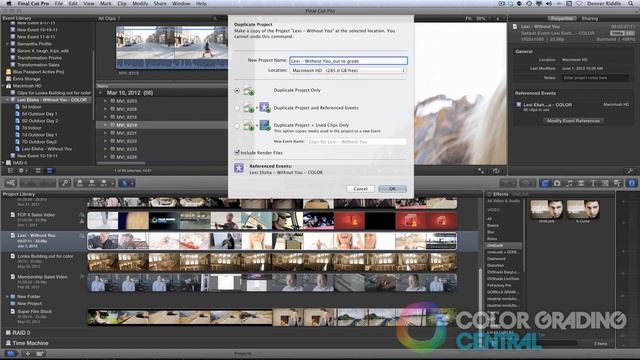Click the add new project plus icon

[x=27, y=353]
